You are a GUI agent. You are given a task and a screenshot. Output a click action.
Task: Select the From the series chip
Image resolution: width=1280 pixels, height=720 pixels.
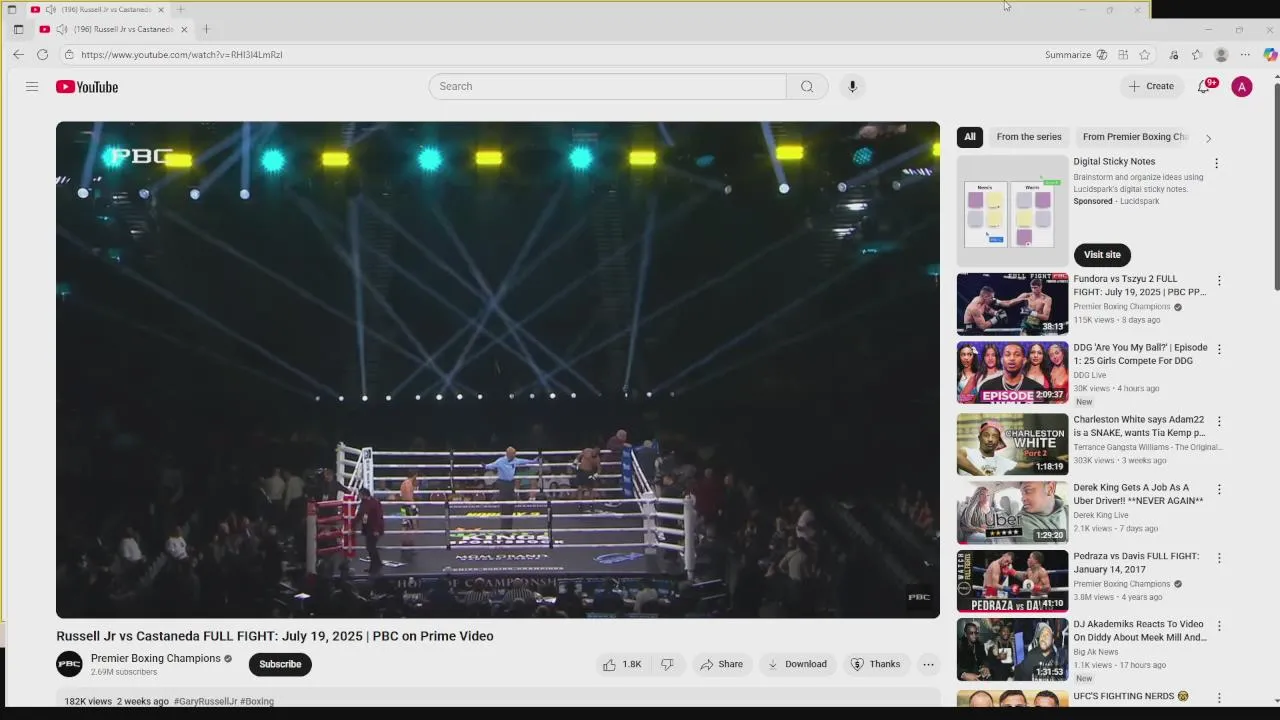1029,137
